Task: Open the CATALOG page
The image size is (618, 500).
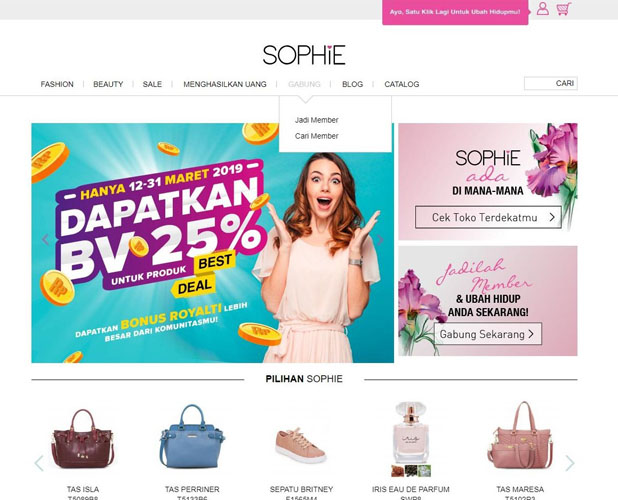Action: 402,84
